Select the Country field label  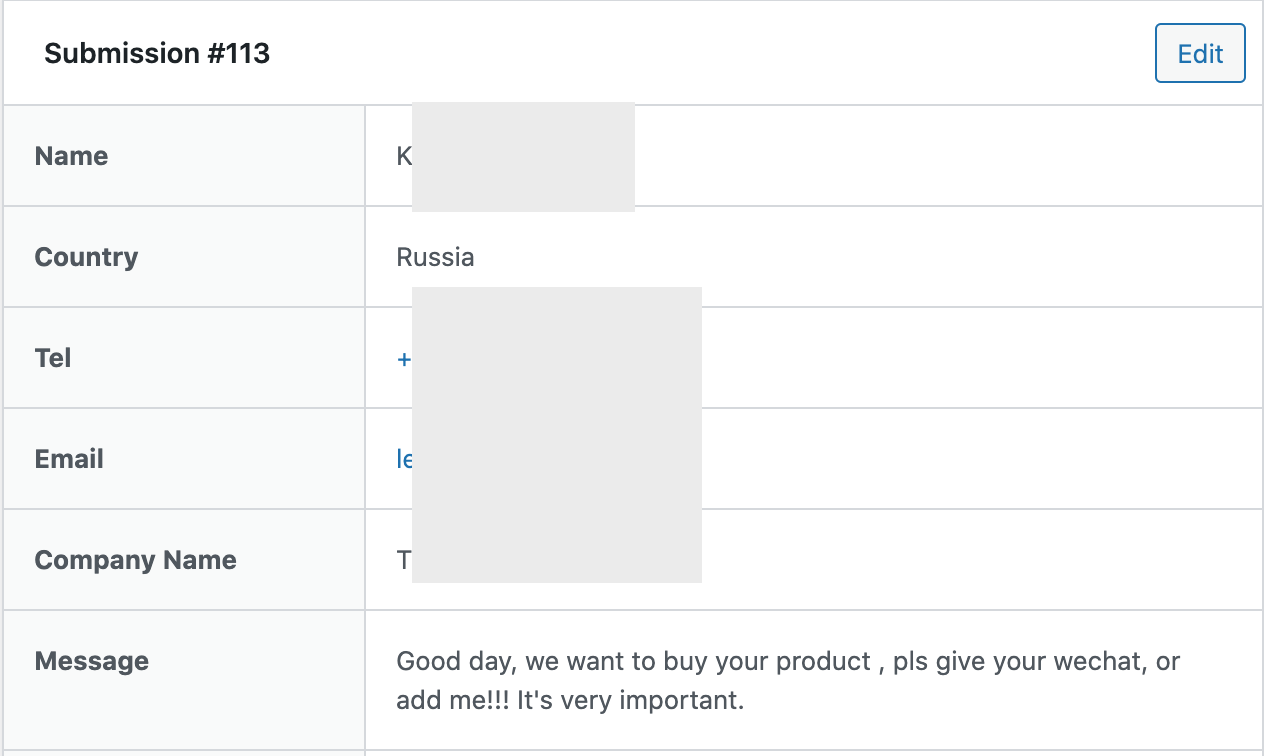[x=86, y=257]
